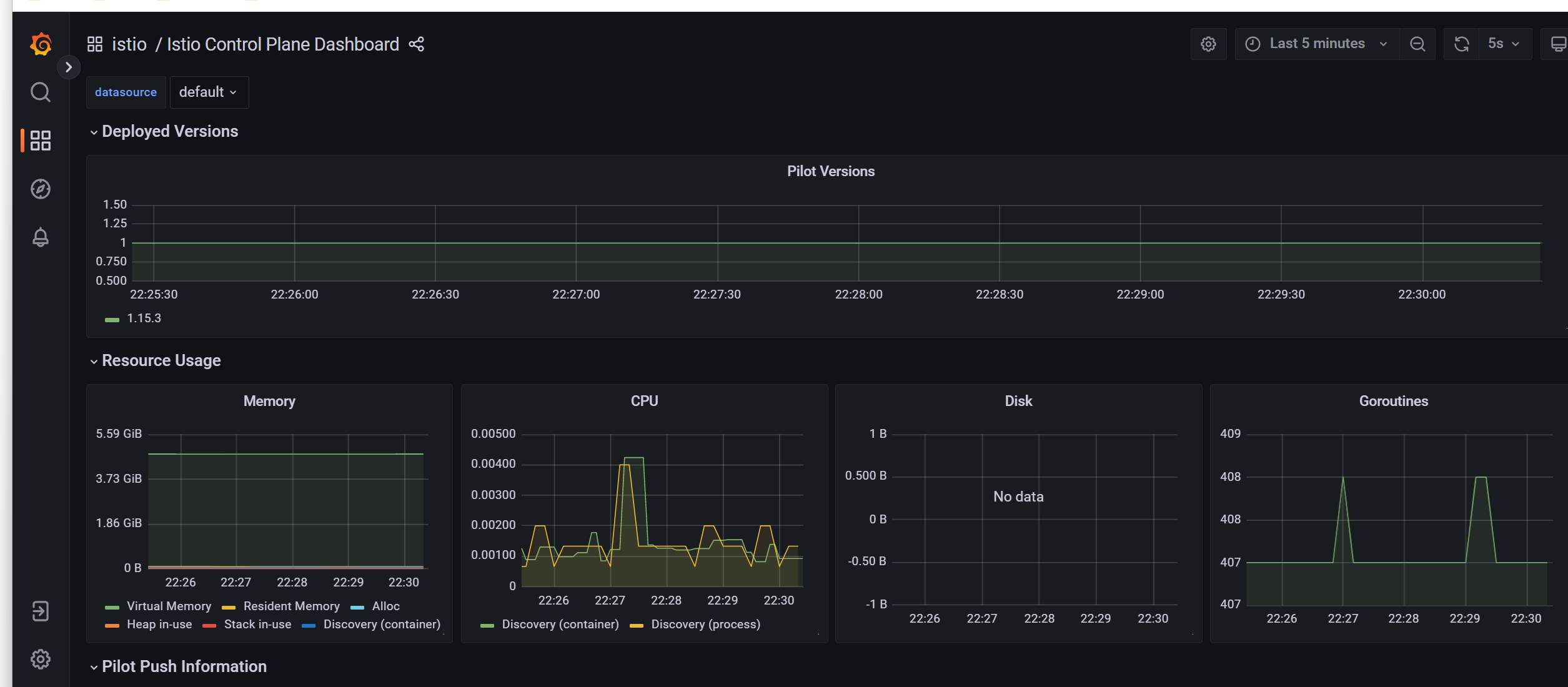The image size is (1568, 687).
Task: Toggle Memory panel Discovery (container) legend
Action: 382,624
